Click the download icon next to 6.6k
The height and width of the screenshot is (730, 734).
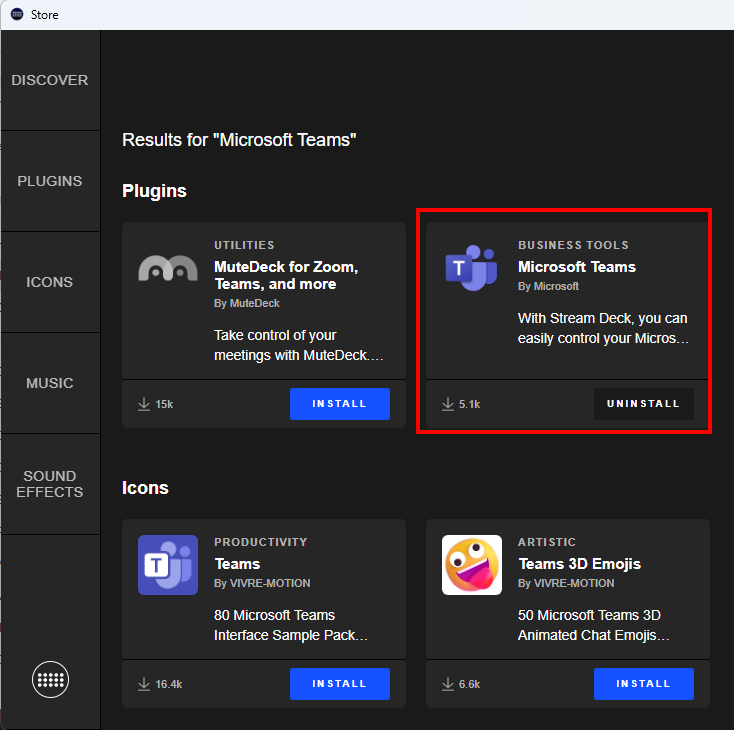pos(448,684)
